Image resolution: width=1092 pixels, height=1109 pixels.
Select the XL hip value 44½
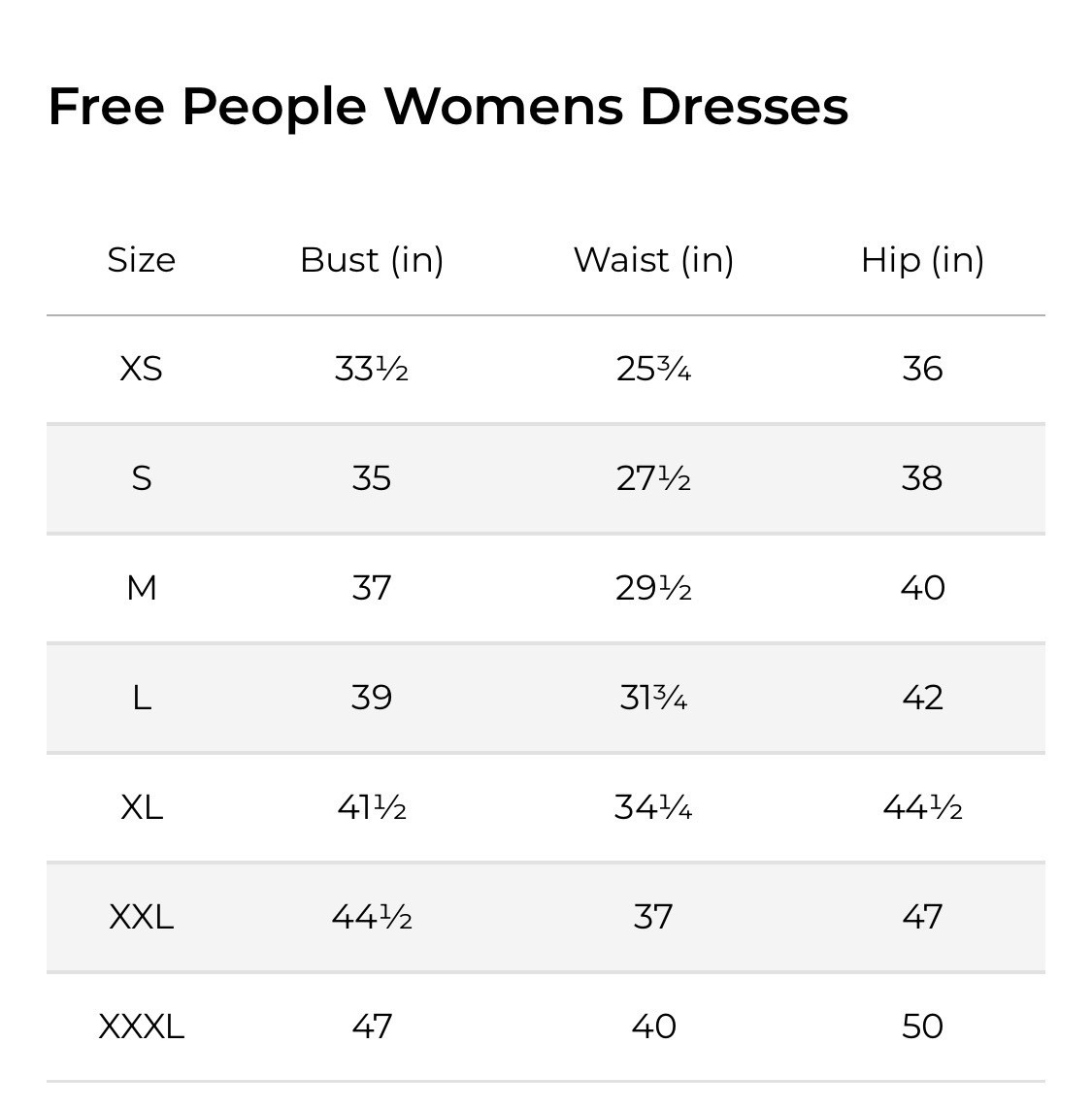[x=922, y=807]
